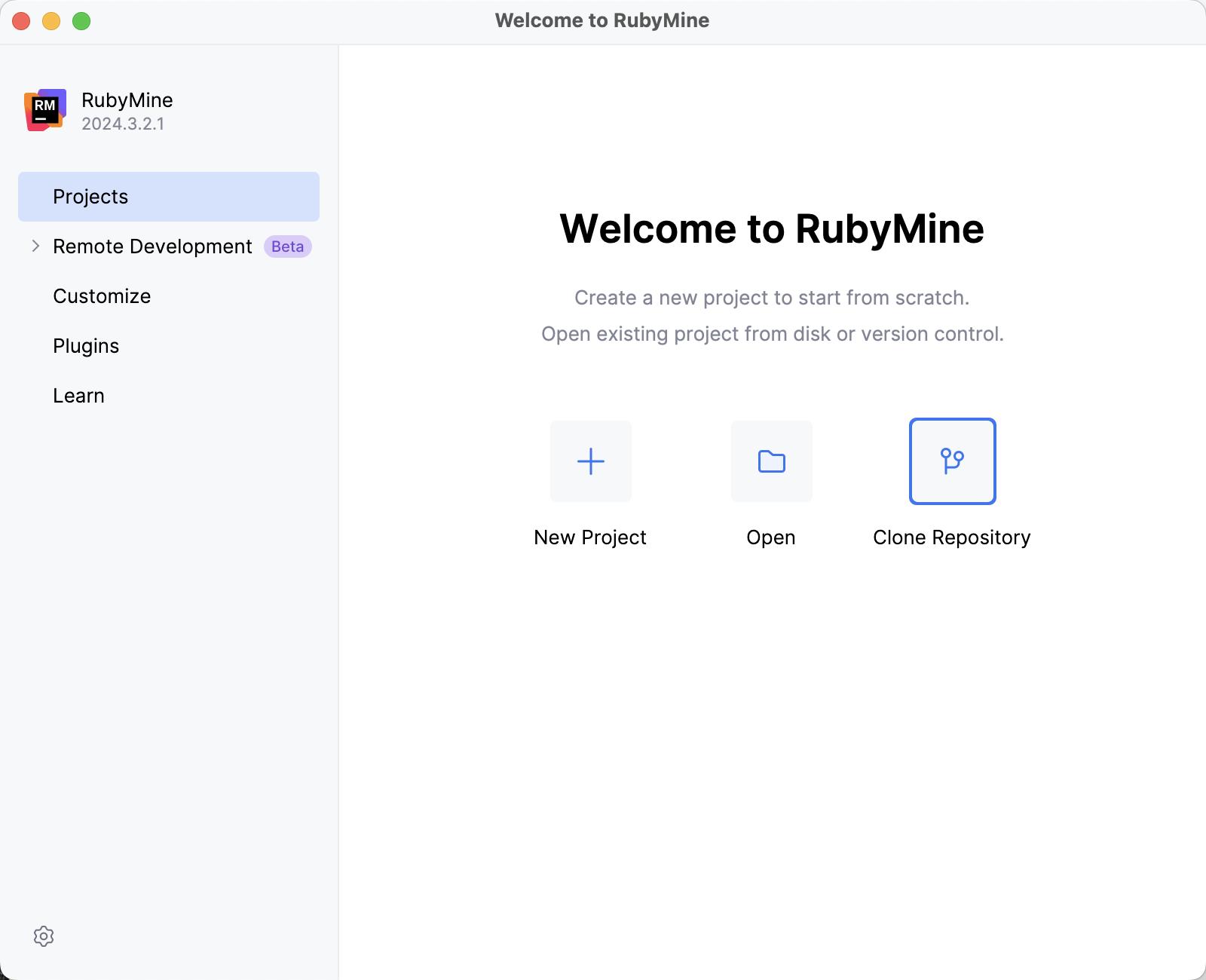
Task: Select the highlighted Projects item
Action: click(x=90, y=196)
